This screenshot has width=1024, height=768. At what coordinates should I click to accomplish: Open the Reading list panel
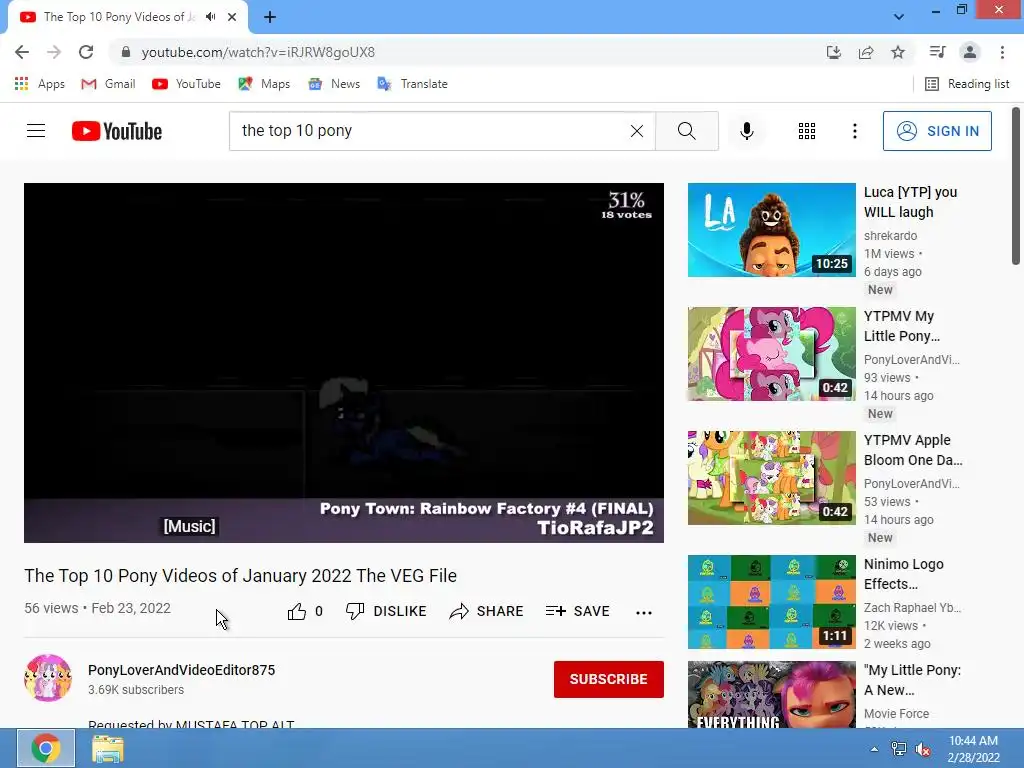967,84
